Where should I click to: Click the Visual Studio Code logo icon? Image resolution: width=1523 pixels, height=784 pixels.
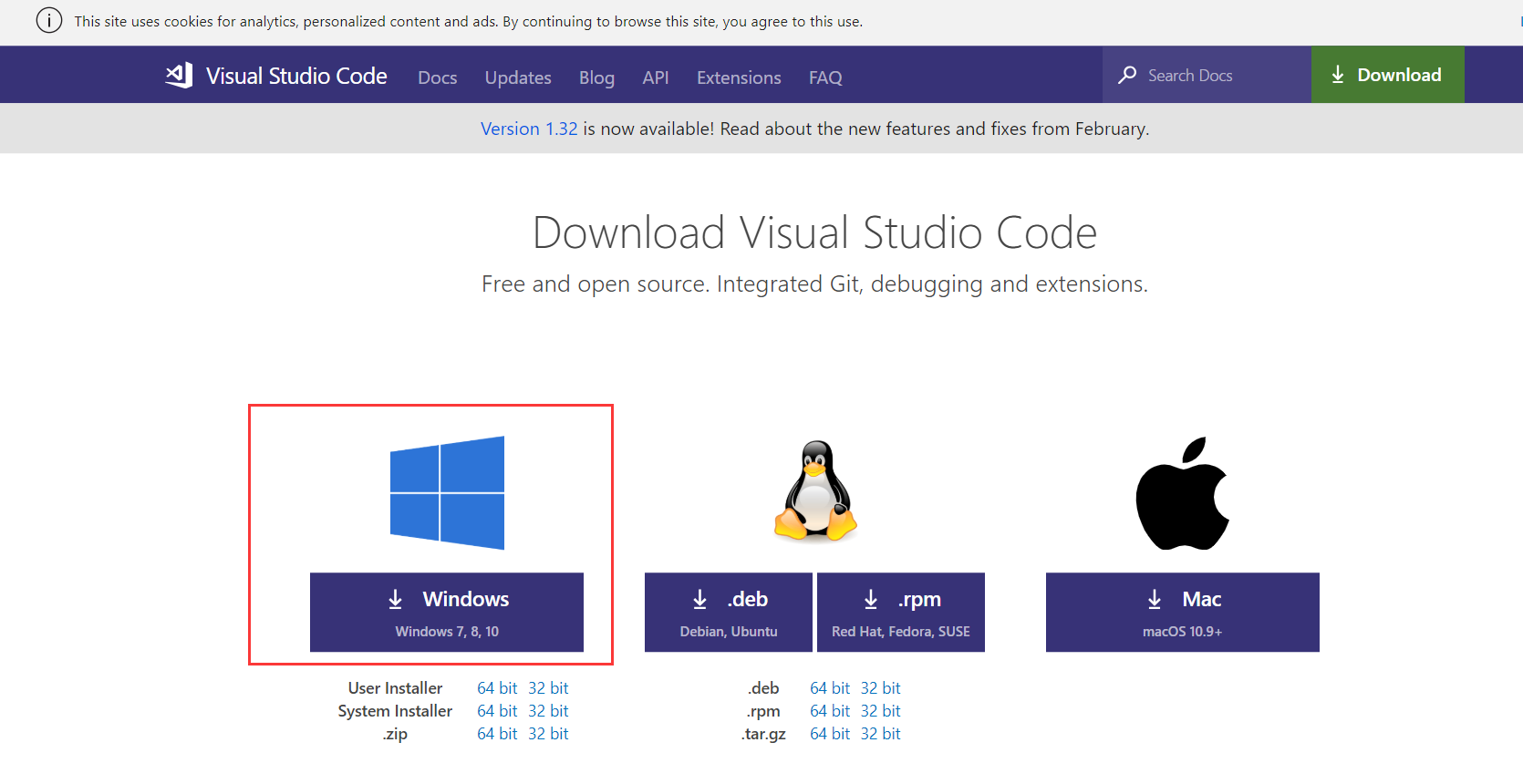coord(180,75)
